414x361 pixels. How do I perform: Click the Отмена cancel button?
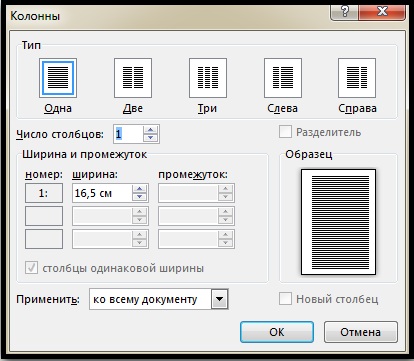point(361,332)
